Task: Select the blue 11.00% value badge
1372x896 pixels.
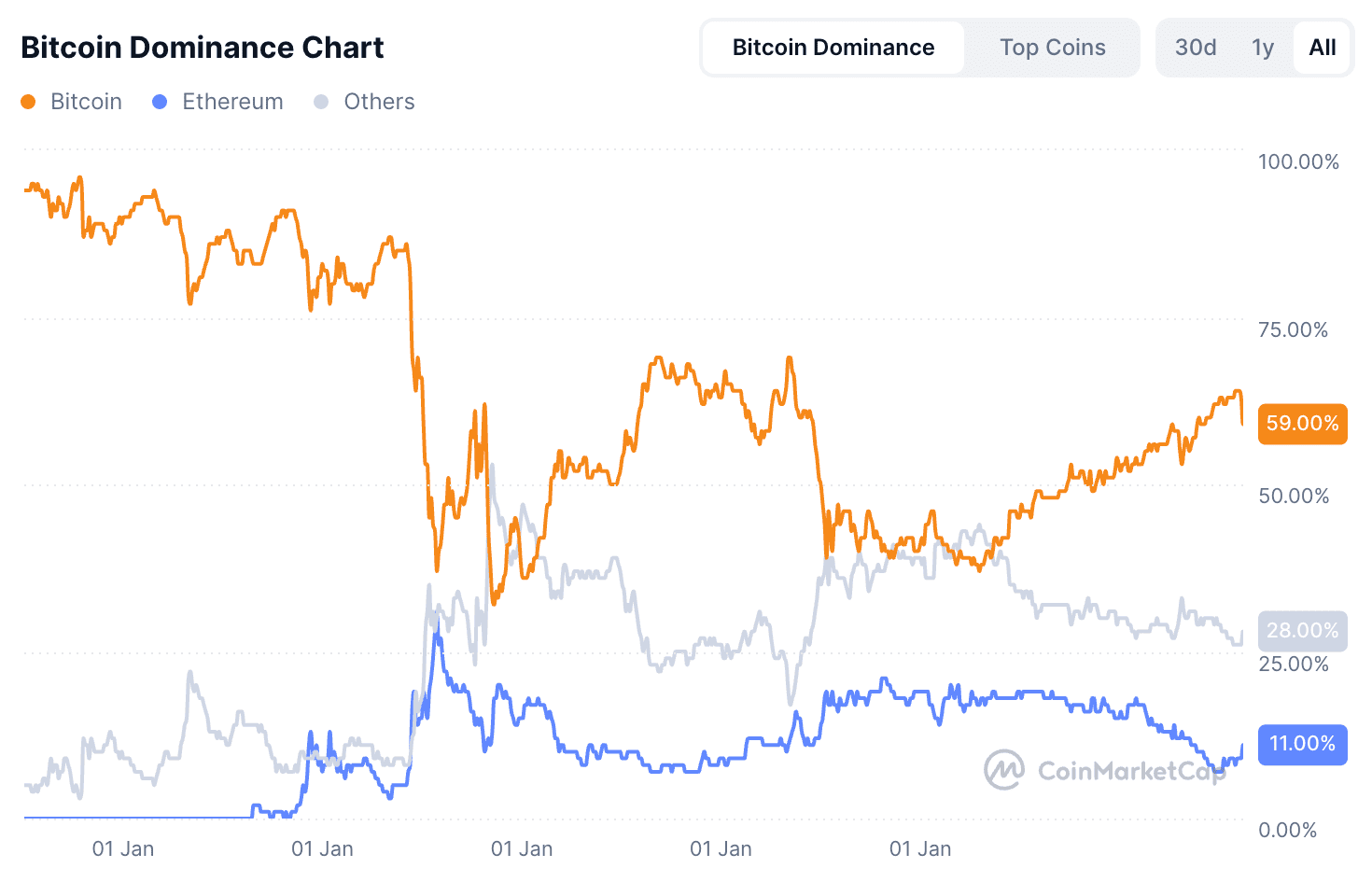Action: (x=1302, y=745)
